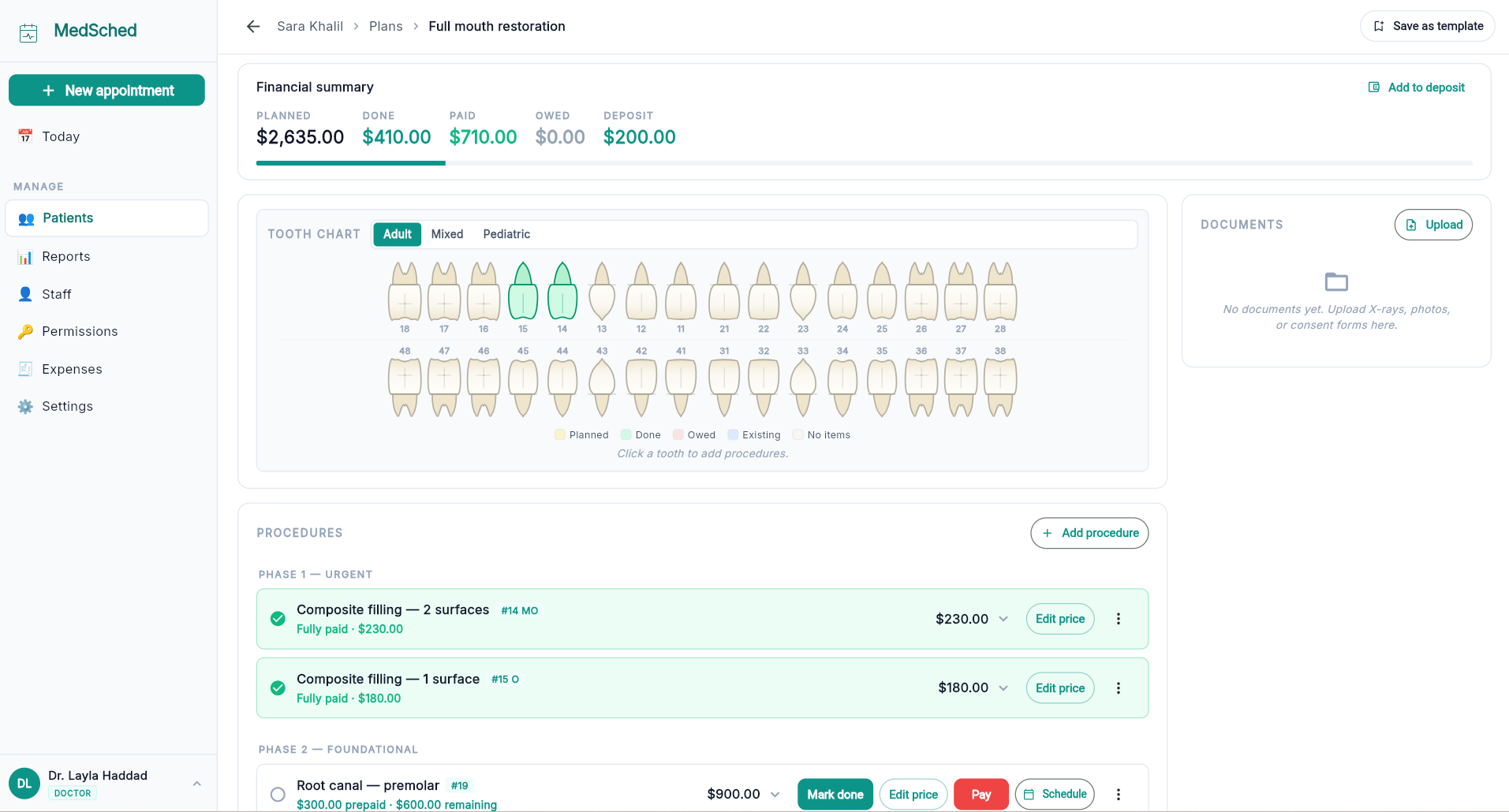Toggle done check on #15 composite filling

click(278, 688)
